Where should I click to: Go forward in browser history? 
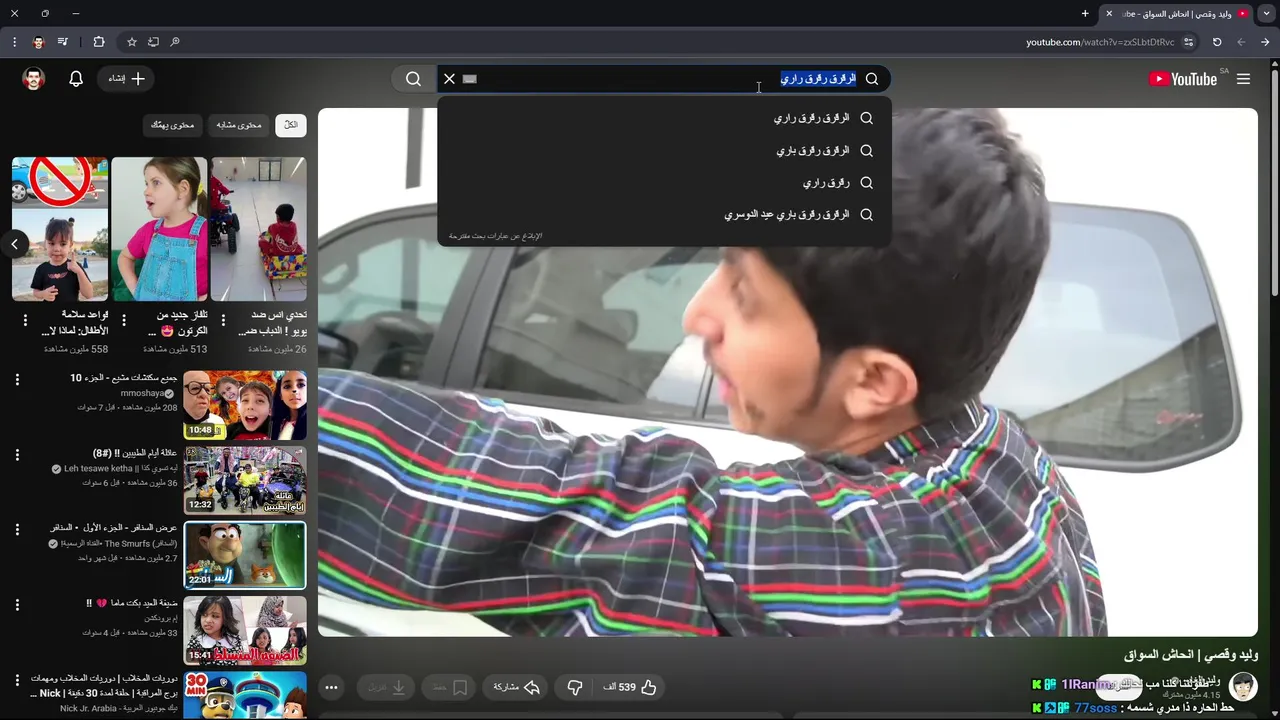point(1241,42)
